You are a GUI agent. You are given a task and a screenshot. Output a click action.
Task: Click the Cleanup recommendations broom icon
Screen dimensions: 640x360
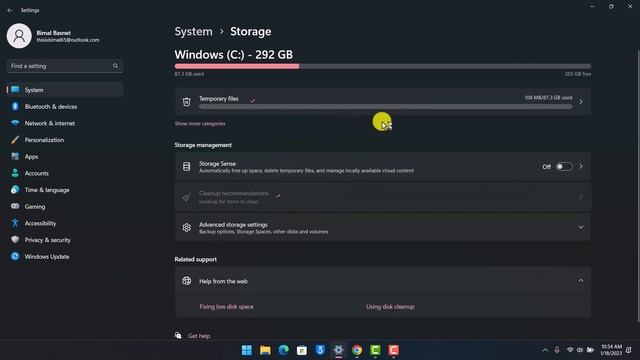[x=187, y=197]
